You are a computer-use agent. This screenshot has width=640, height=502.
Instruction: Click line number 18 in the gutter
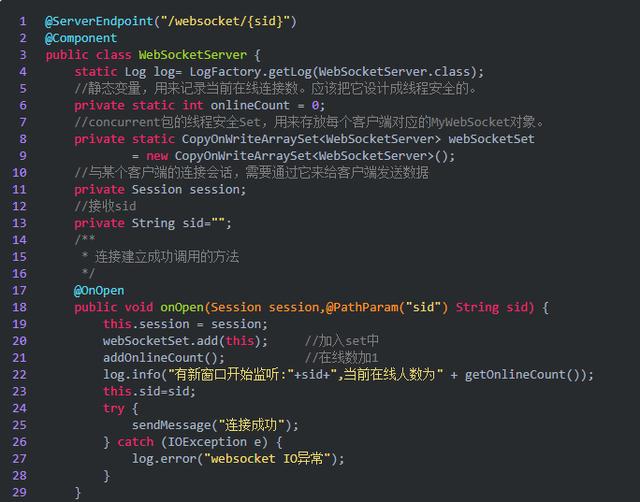[20, 307]
